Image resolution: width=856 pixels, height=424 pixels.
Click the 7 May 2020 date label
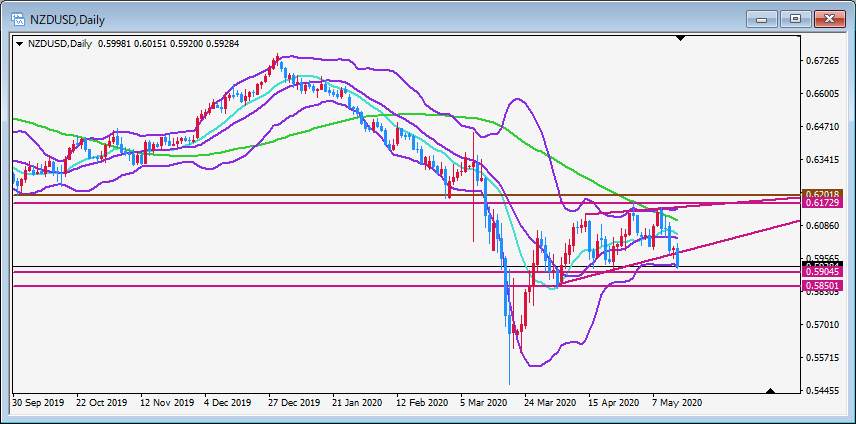coord(677,403)
